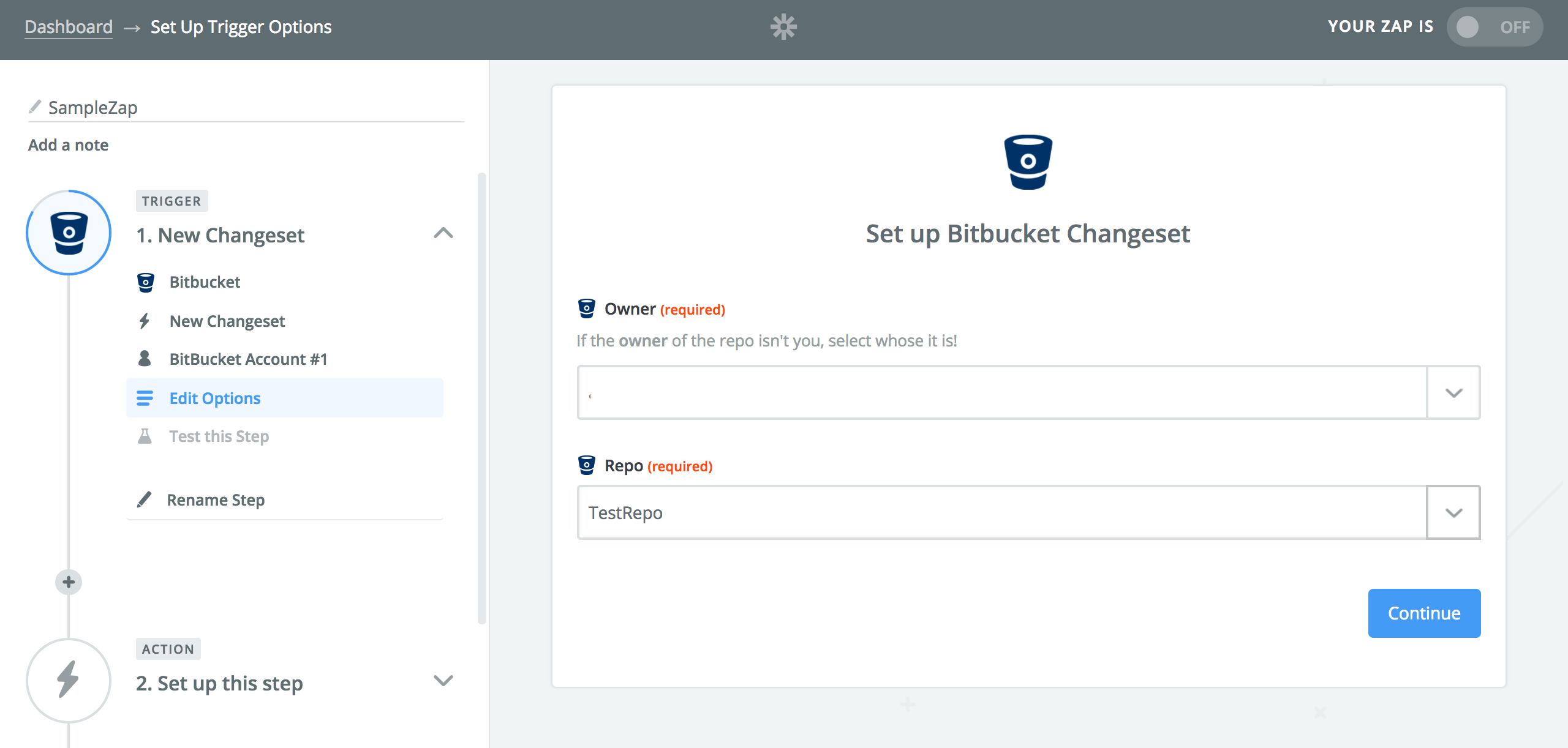
Task: Click the Bitbucket app icon beside its label
Action: click(x=145, y=282)
